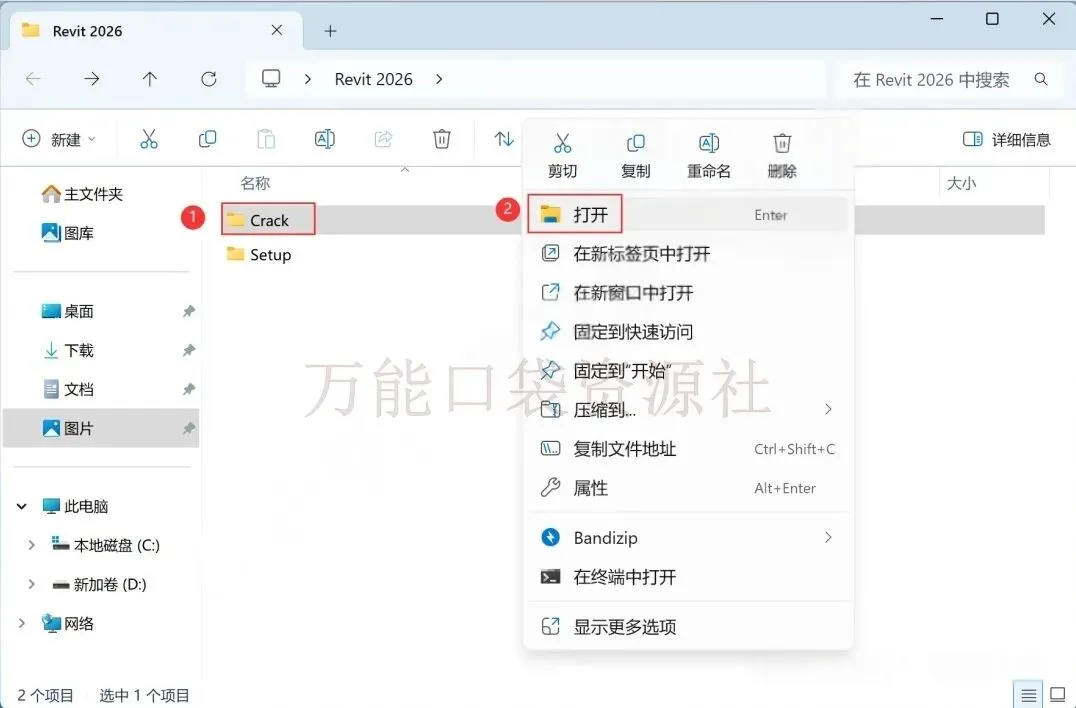The height and width of the screenshot is (708, 1076).
Task: Choose 在终端中打开
Action: tap(688, 577)
